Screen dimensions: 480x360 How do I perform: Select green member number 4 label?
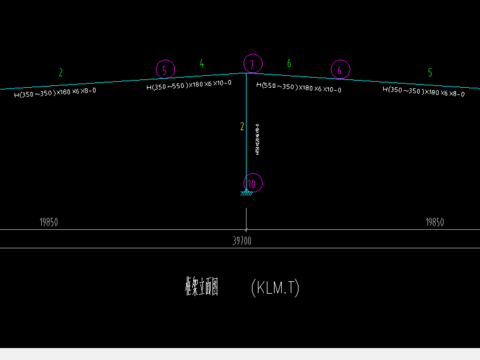[x=202, y=63]
